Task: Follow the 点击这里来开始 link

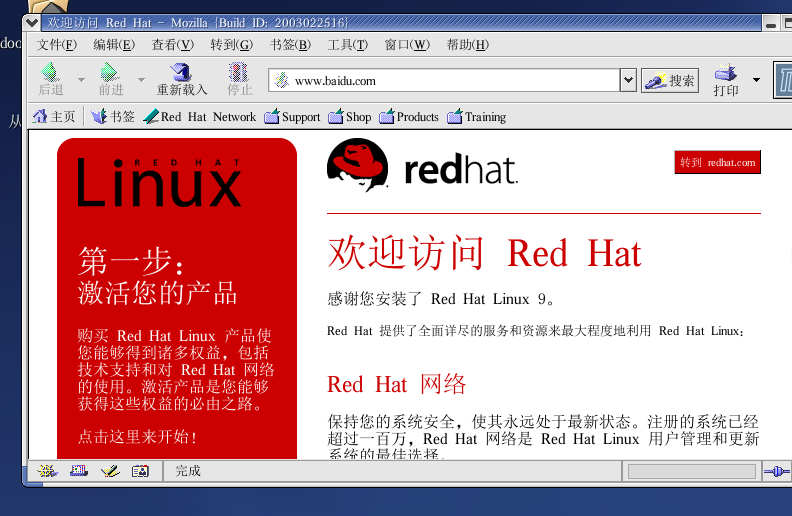Action: tap(137, 437)
